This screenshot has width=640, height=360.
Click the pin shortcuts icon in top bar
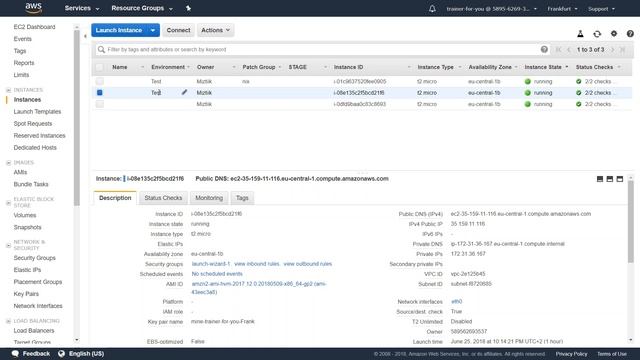(x=188, y=8)
